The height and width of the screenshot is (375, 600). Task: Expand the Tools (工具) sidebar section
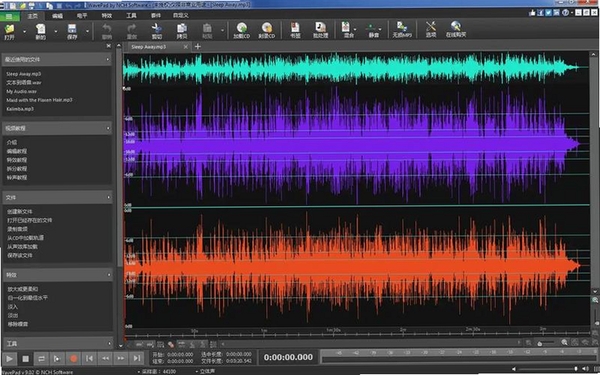[109, 343]
